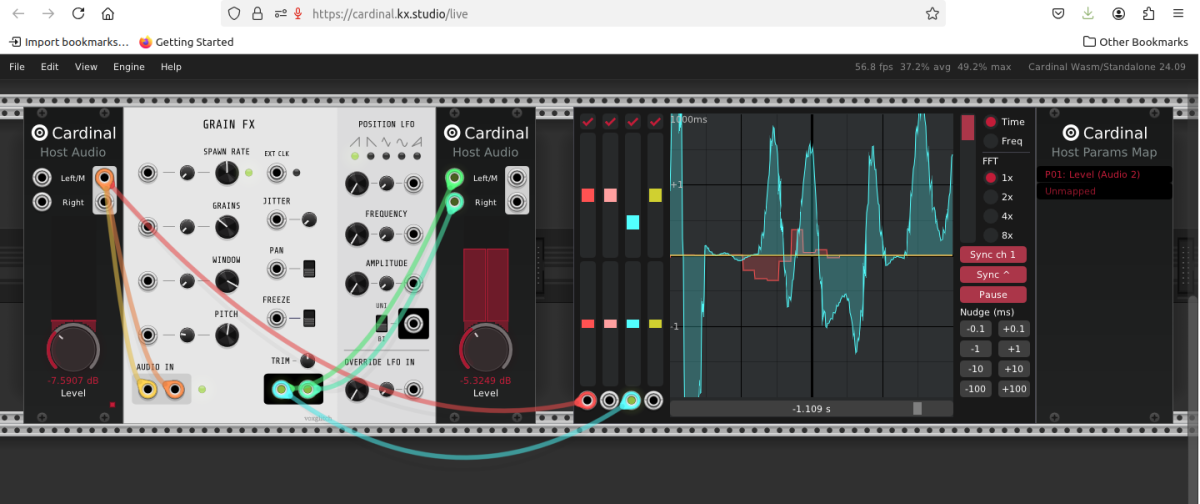This screenshot has height=504, width=1200.
Task: Click the Pause button
Action: [x=993, y=295]
